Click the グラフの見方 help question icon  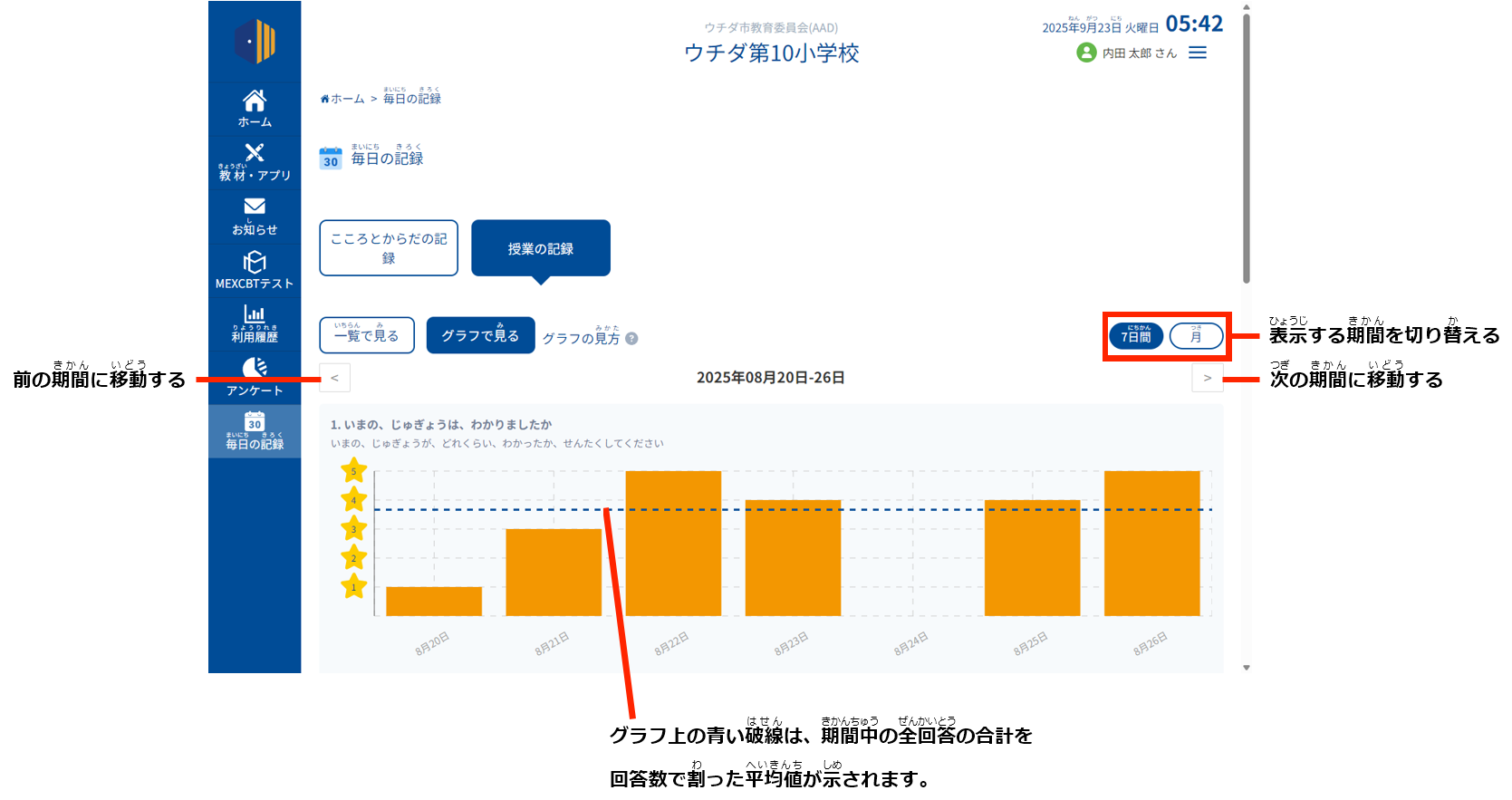(631, 339)
